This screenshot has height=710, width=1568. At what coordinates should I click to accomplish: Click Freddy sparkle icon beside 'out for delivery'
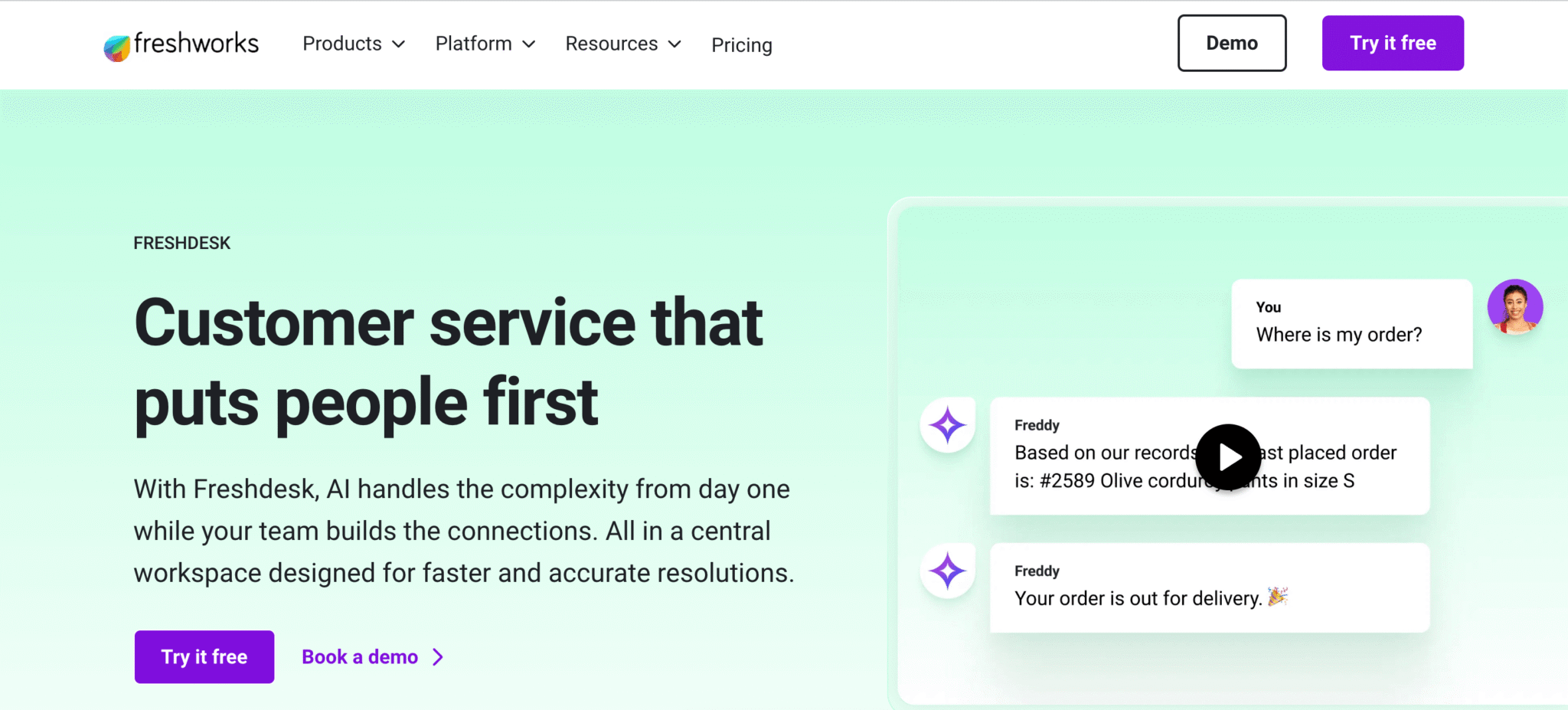click(x=948, y=571)
